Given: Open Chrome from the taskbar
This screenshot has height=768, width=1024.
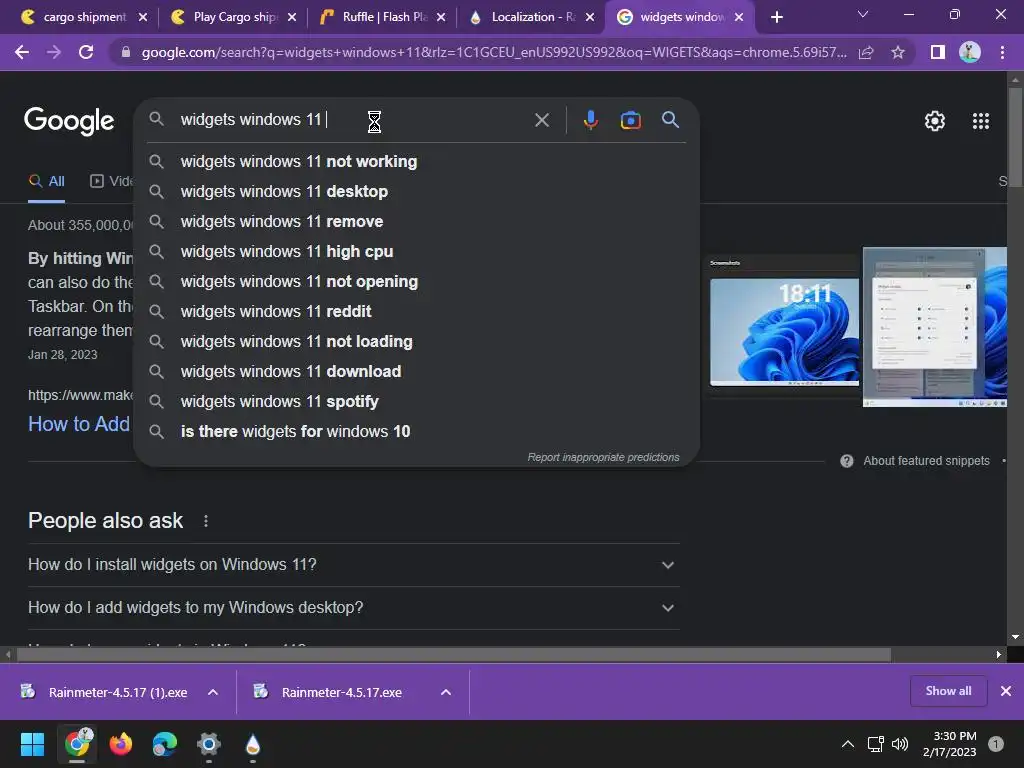Looking at the screenshot, I should click(77, 744).
